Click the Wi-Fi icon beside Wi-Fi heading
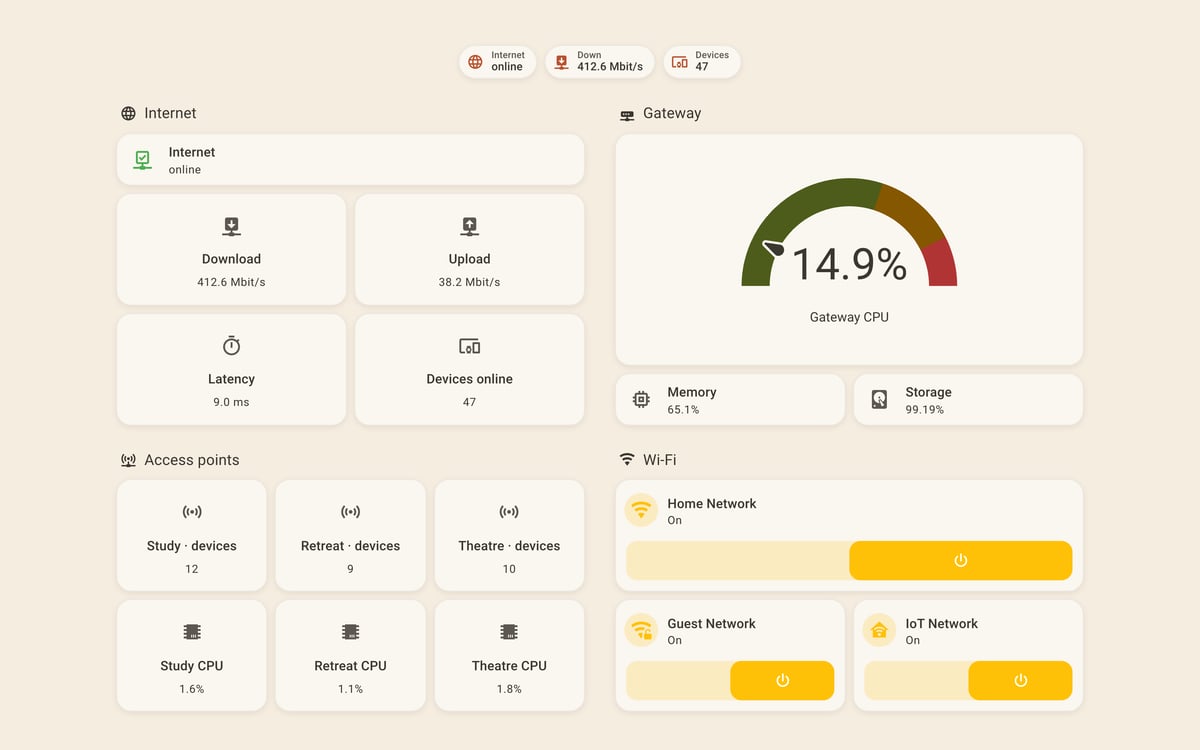The image size is (1200, 750). [x=627, y=460]
